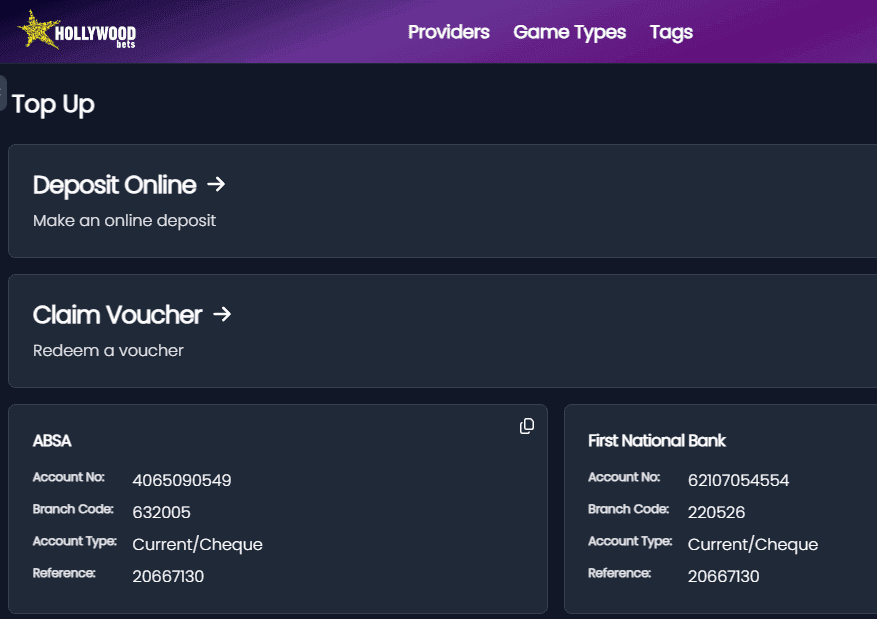Open the Game Types menu
The height and width of the screenshot is (619, 877).
pos(569,32)
